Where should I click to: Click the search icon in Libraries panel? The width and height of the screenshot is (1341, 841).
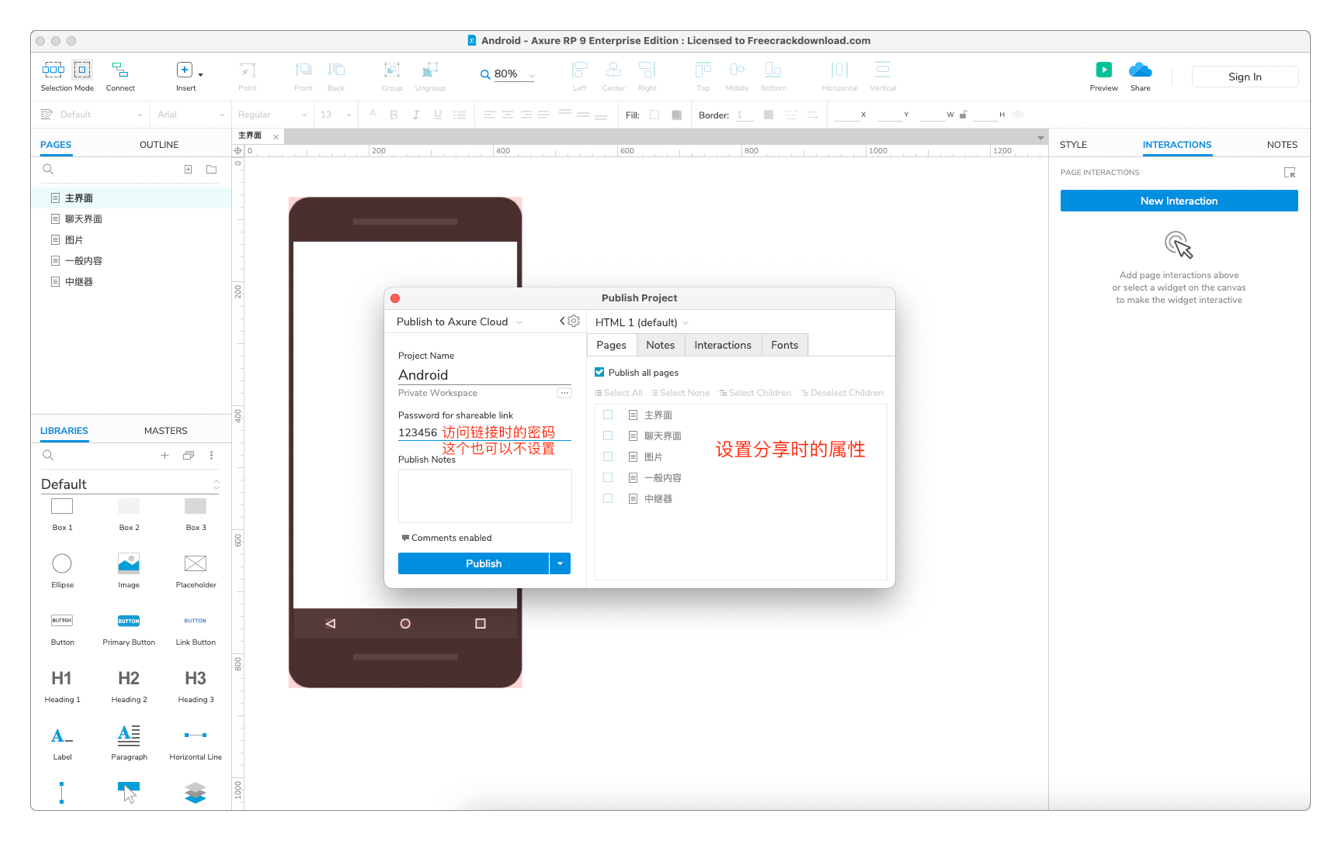click(x=48, y=456)
